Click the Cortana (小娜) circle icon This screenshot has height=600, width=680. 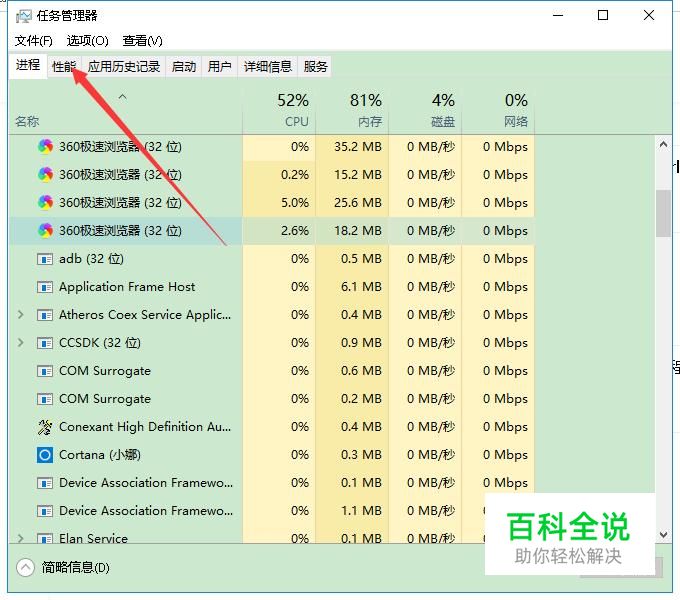point(45,455)
